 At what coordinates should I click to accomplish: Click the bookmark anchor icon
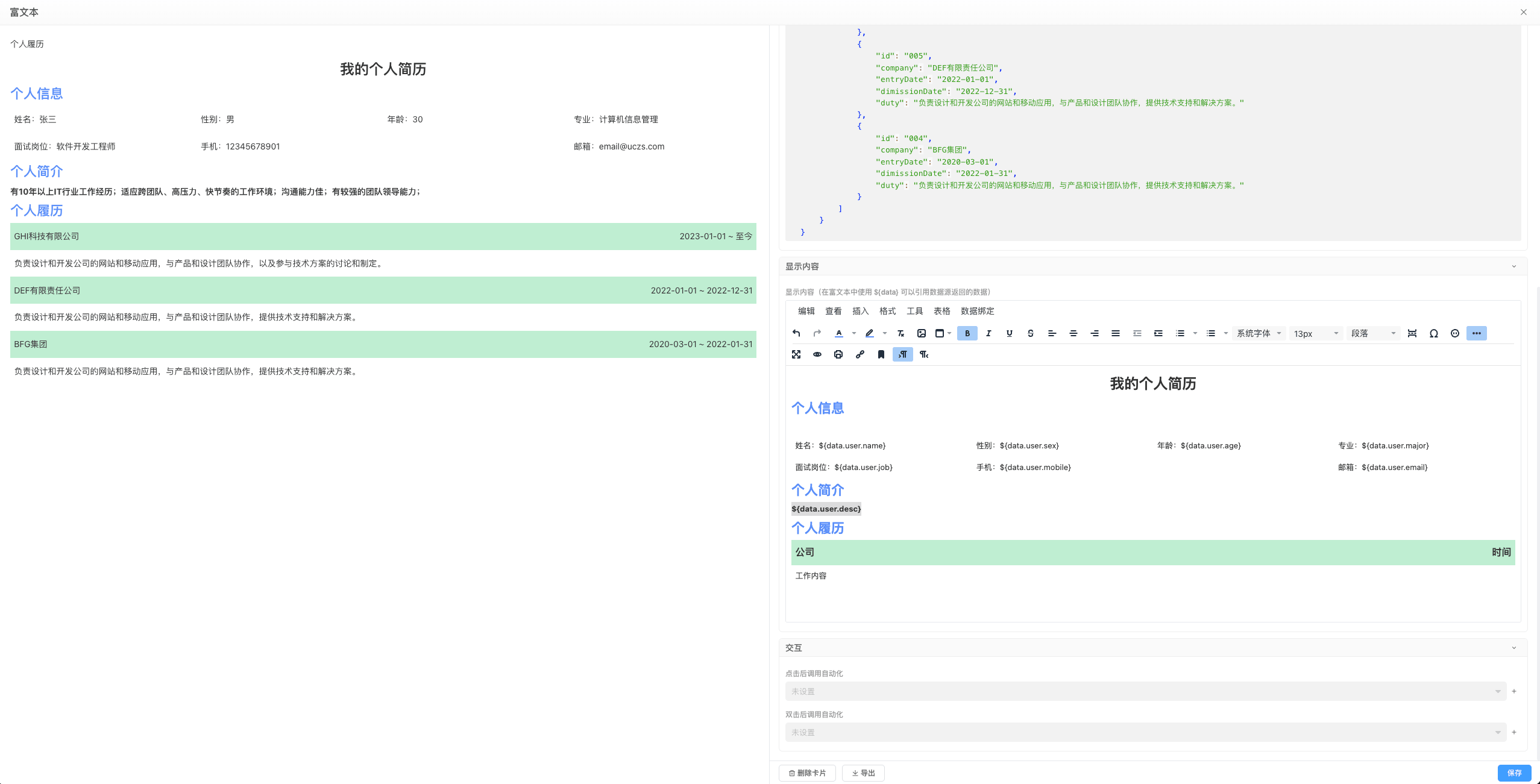point(881,354)
